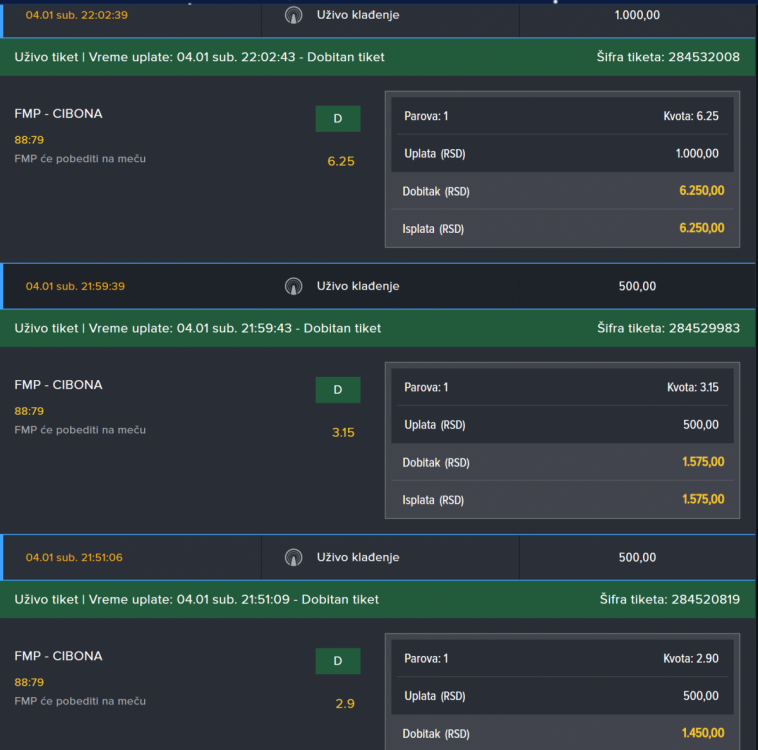Click live betting icon in the 21:51:06 row
The height and width of the screenshot is (750, 758).
click(293, 557)
